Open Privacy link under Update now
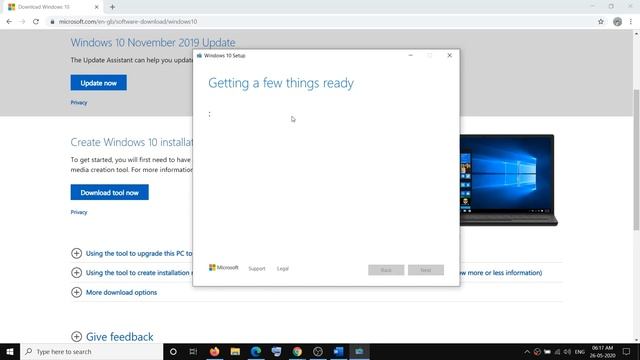This screenshot has height=360, width=640. pyautogui.click(x=79, y=102)
